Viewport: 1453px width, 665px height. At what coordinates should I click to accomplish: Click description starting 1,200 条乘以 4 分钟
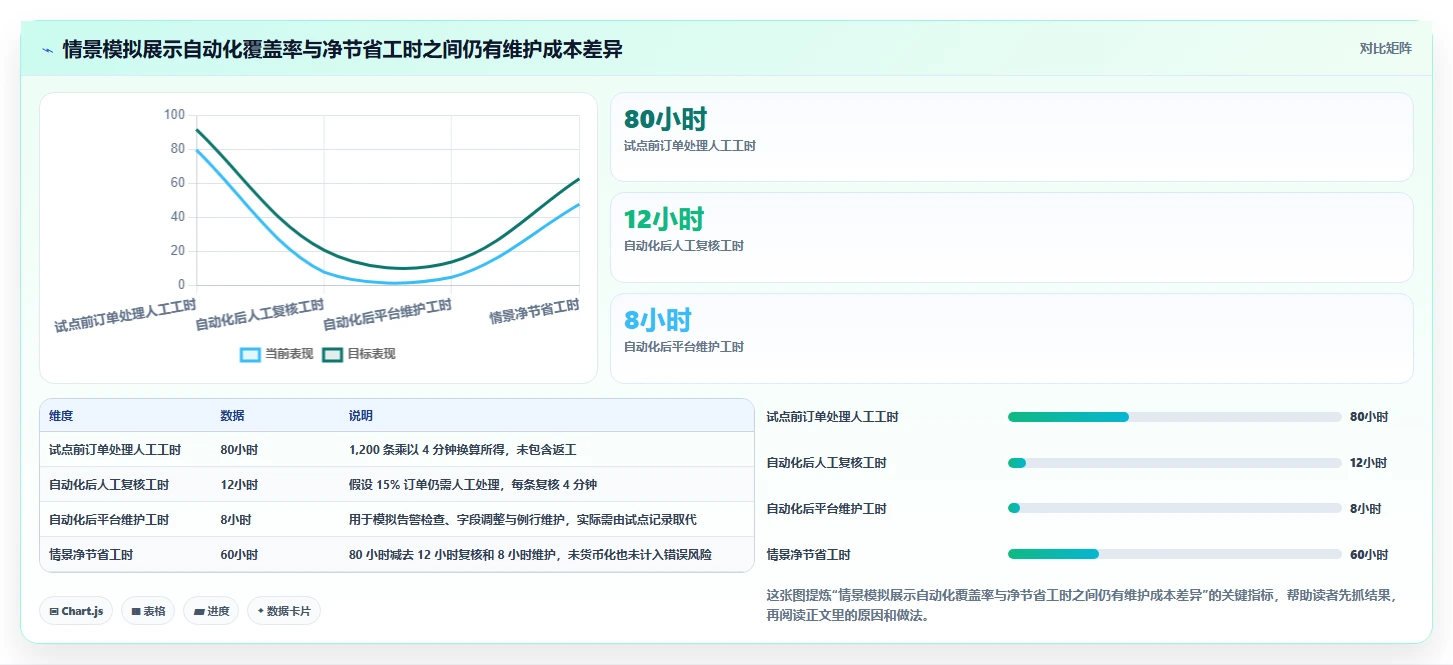pos(462,450)
